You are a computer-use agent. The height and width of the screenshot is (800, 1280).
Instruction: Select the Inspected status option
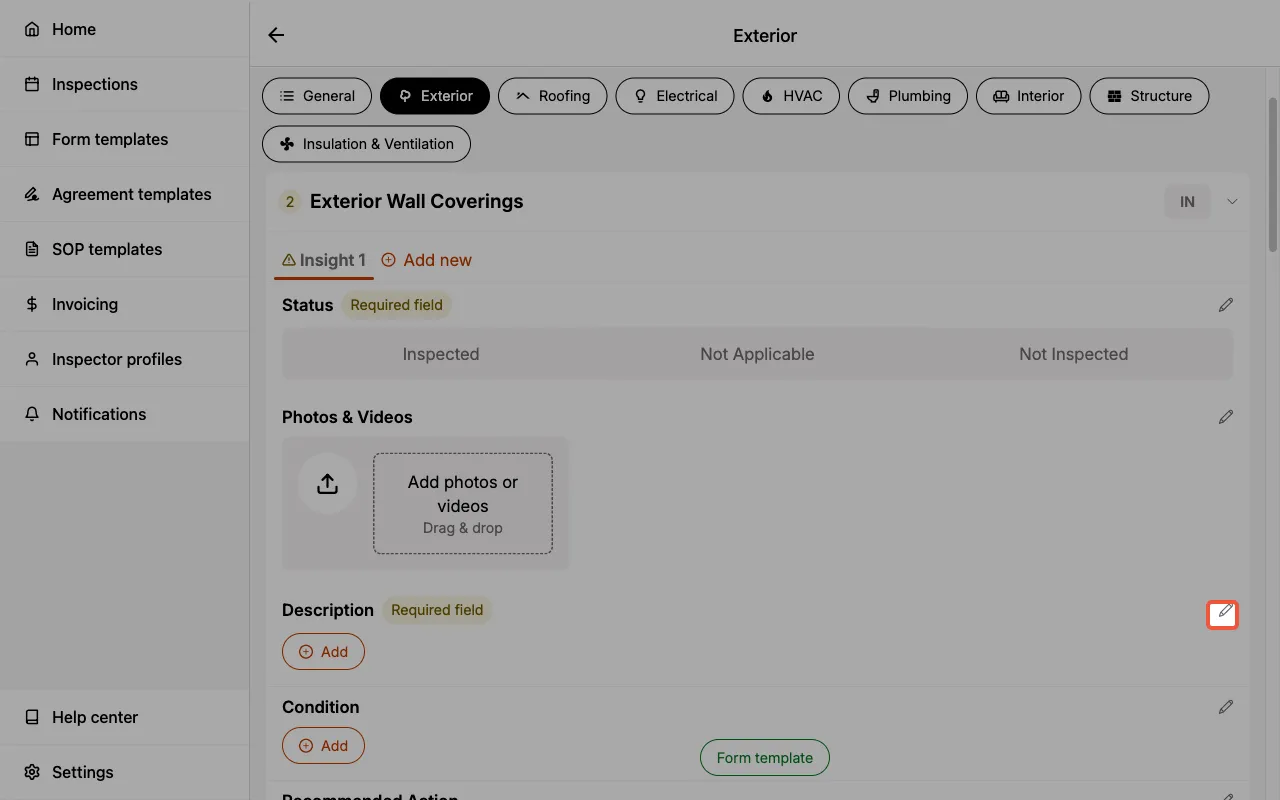[x=441, y=354]
